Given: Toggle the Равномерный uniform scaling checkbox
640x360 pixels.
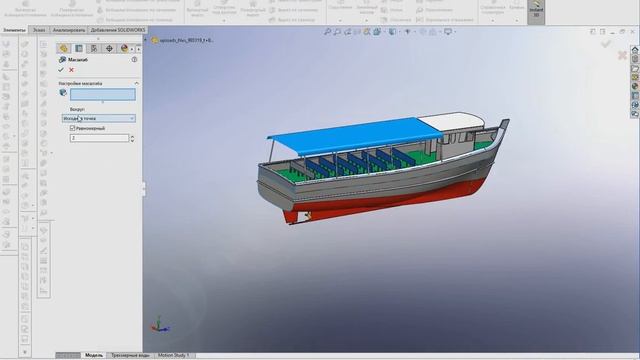Looking at the screenshot, I should [x=72, y=128].
